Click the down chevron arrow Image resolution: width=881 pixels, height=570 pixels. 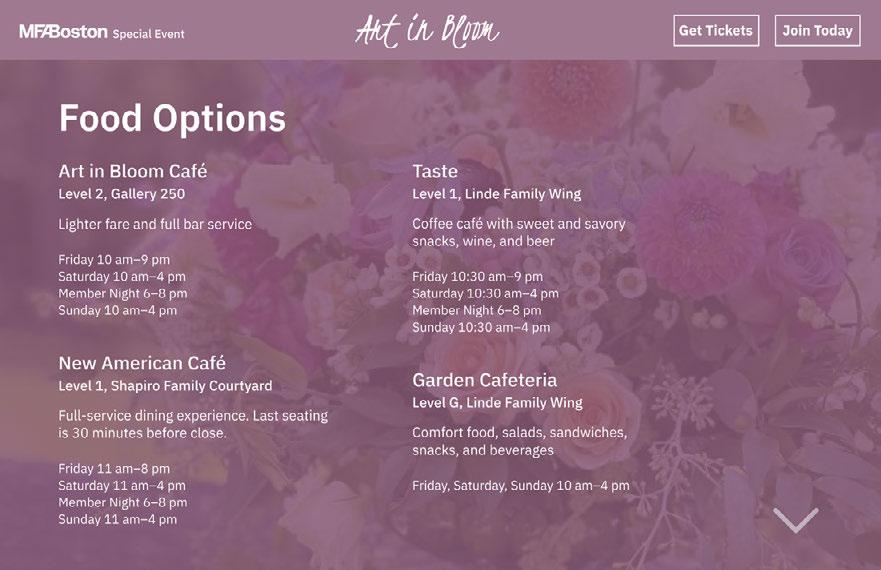pyautogui.click(x=796, y=520)
